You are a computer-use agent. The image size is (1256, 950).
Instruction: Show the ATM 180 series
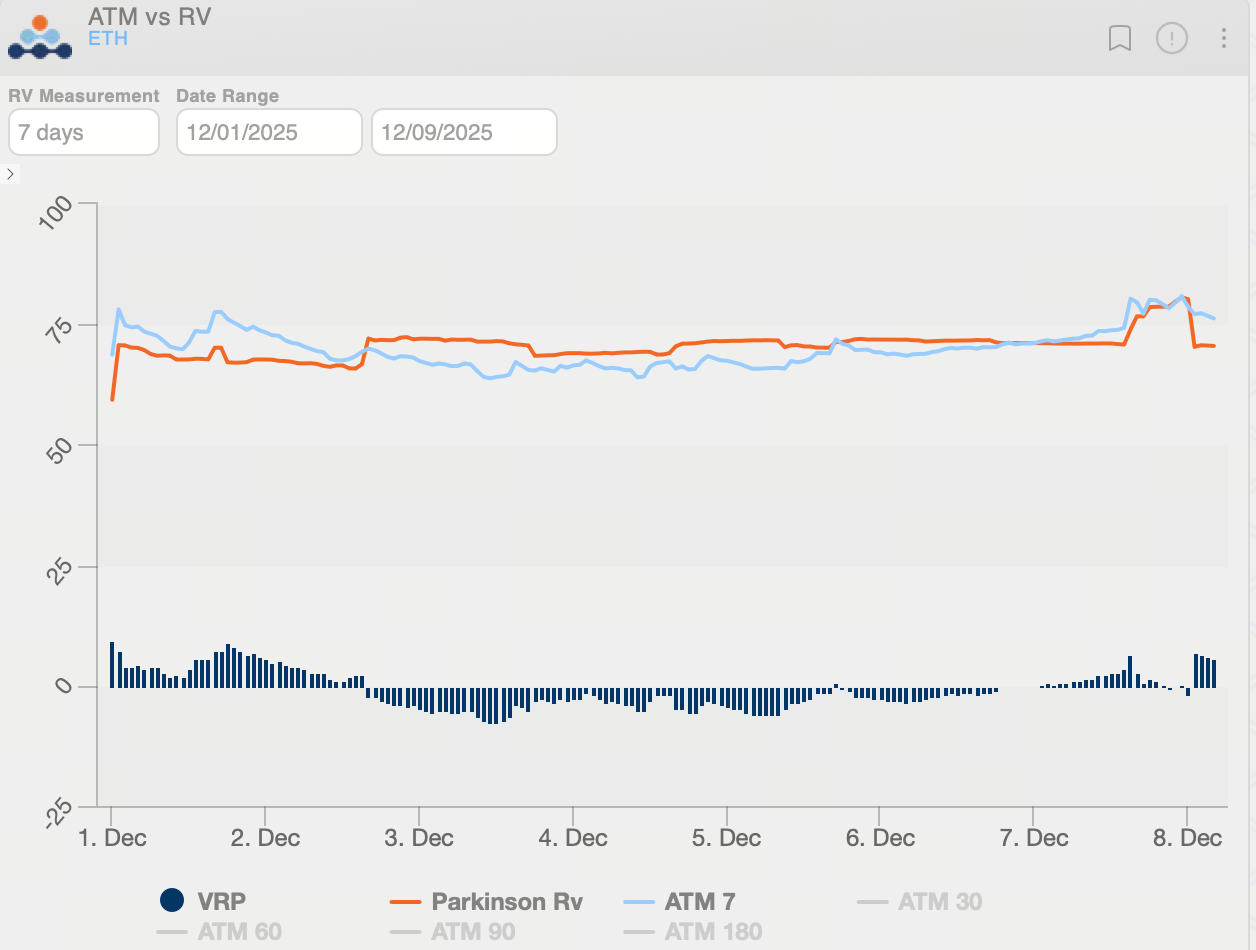[713, 932]
